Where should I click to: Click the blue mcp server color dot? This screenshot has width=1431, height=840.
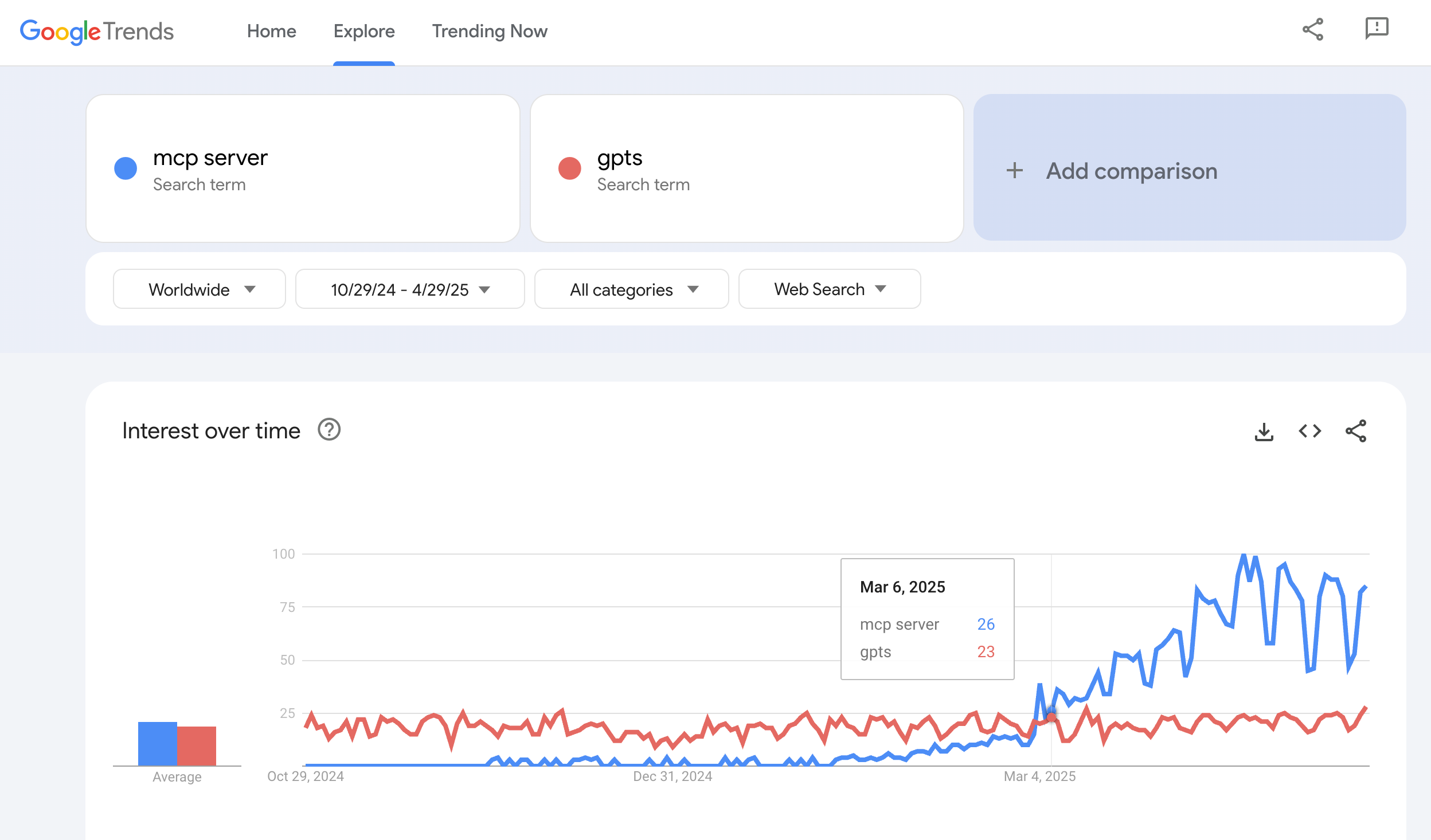pos(126,168)
